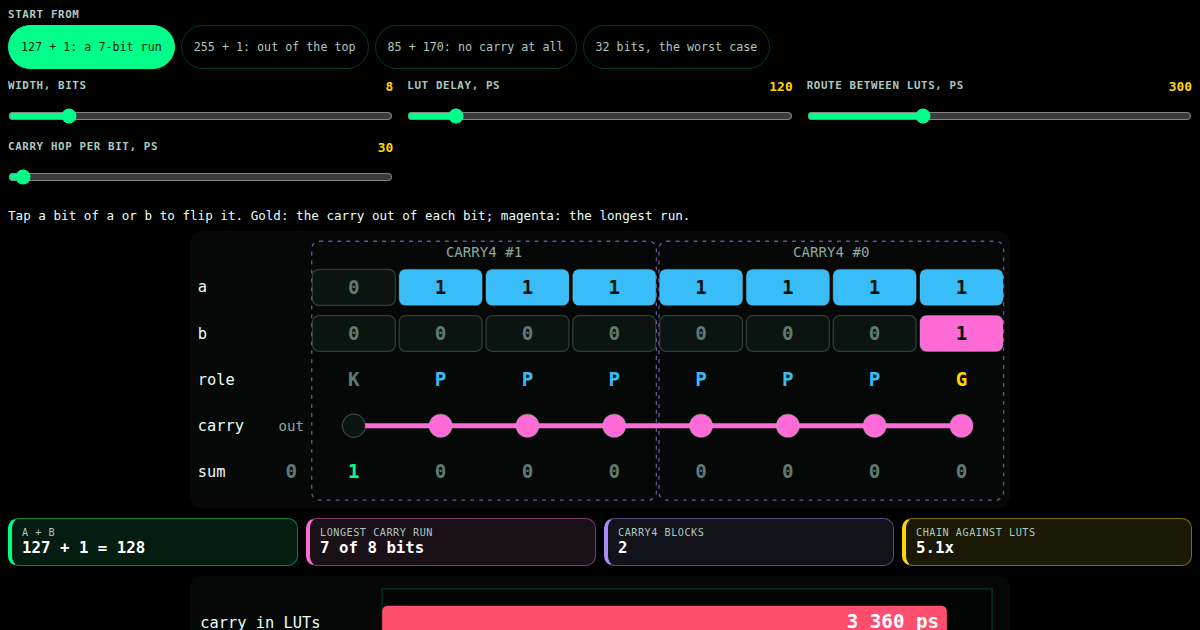
Task: Click the red '3 360 ps' carry in LUTs bar
Action: coord(664,618)
